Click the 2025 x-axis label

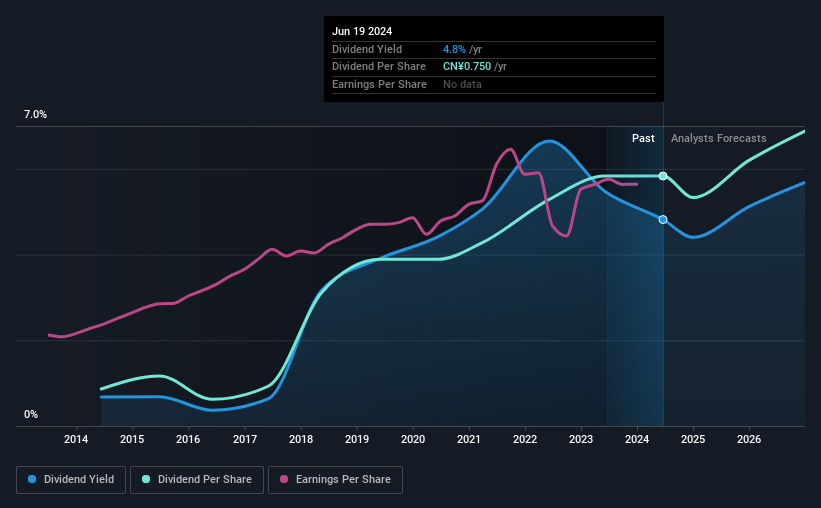pos(693,439)
